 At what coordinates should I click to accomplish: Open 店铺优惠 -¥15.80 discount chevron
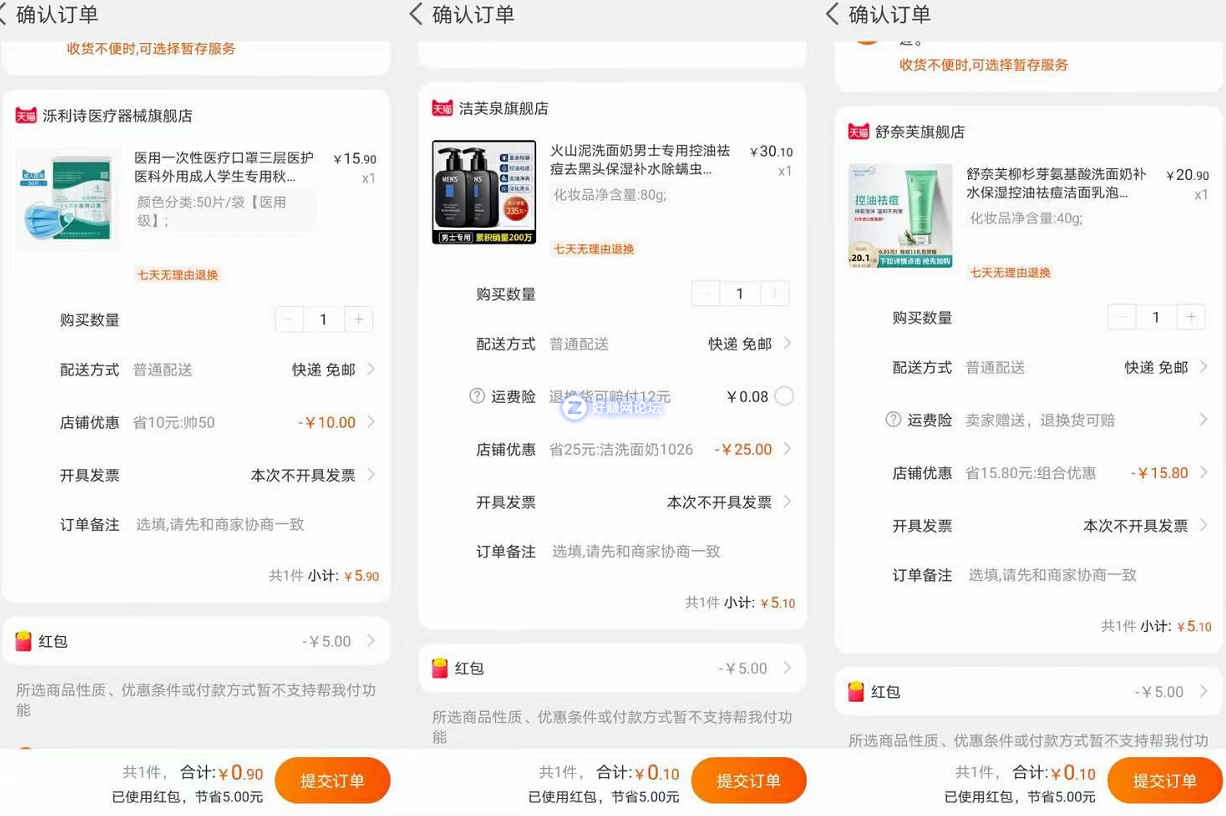point(1203,472)
